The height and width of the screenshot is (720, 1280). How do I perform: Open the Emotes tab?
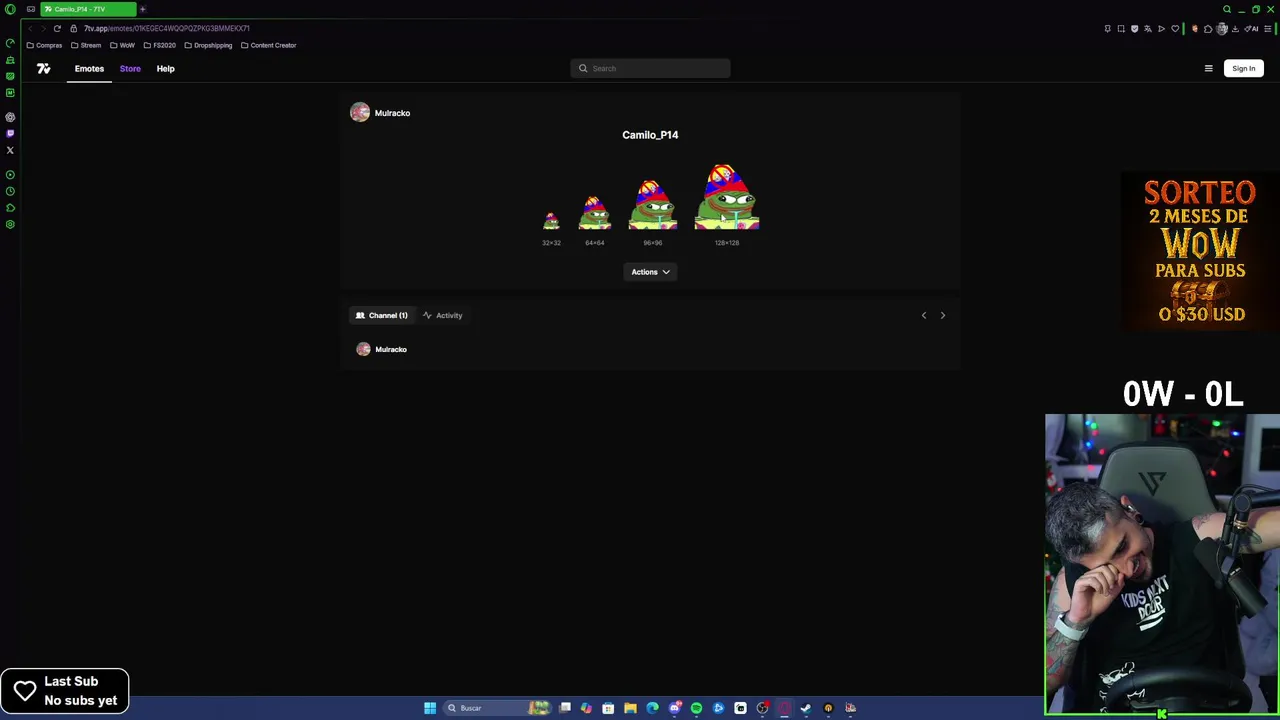pyautogui.click(x=89, y=68)
